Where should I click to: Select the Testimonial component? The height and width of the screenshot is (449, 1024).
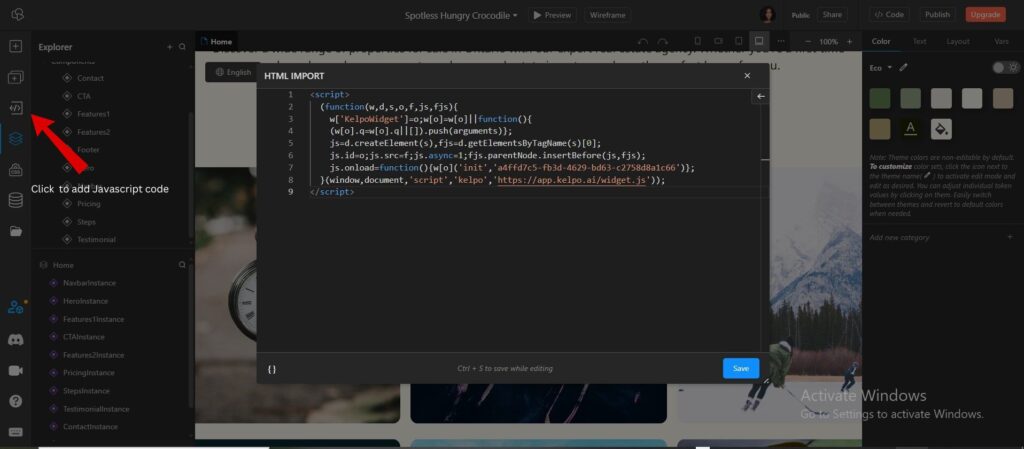click(x=96, y=240)
